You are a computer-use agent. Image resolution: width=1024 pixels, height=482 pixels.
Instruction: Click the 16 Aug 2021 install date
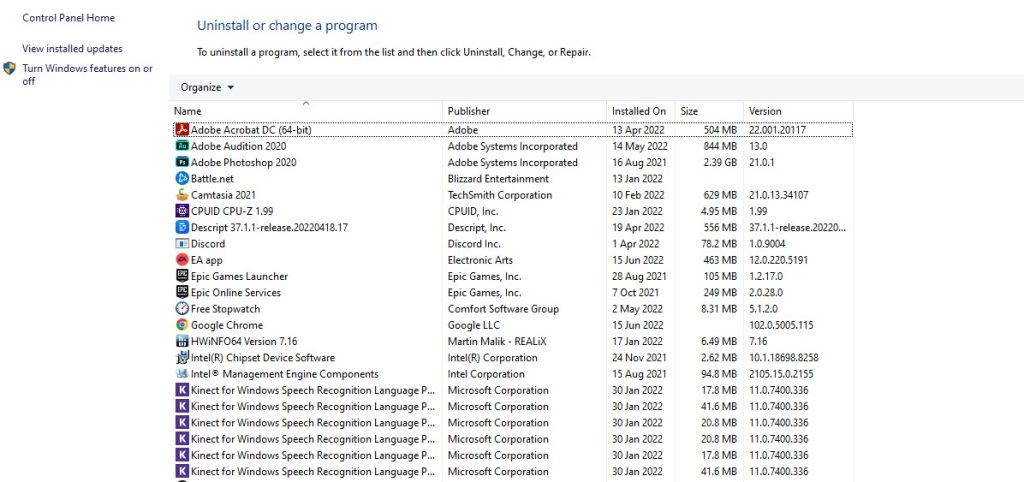tap(639, 163)
